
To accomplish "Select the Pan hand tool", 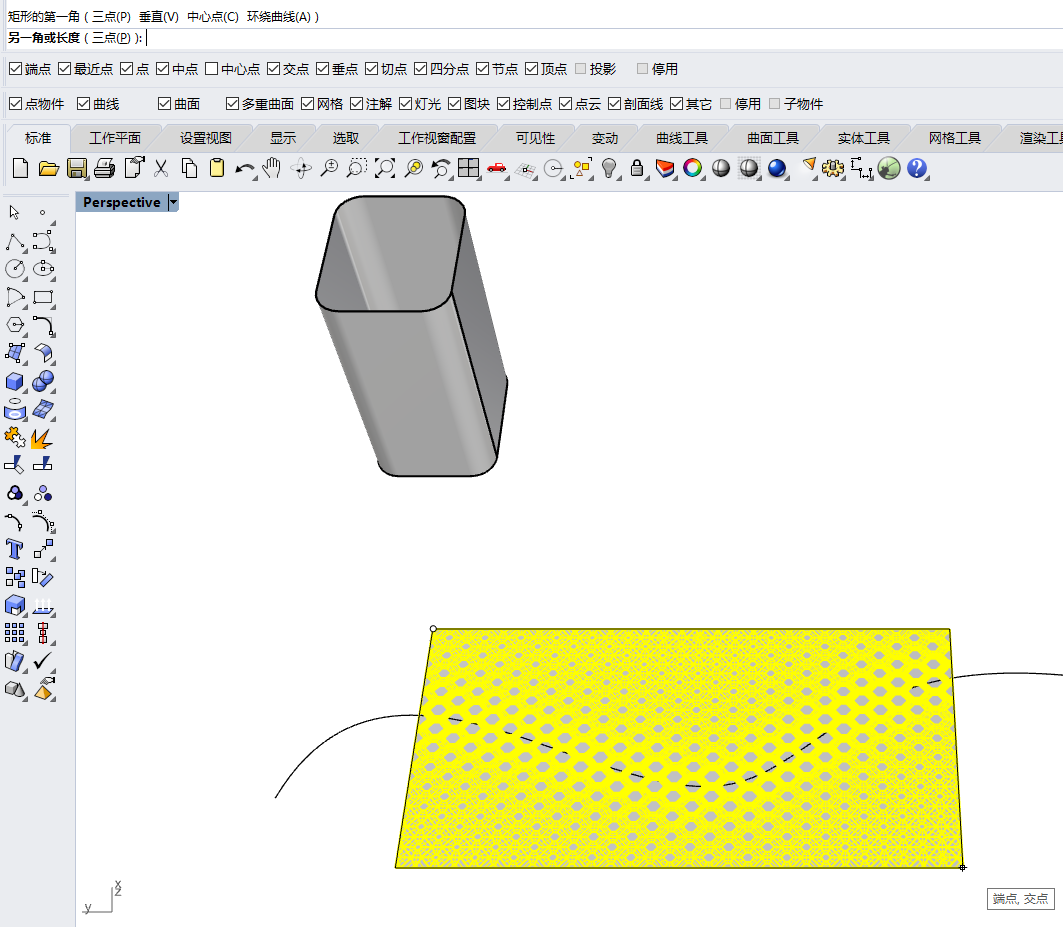I will coord(271,168).
